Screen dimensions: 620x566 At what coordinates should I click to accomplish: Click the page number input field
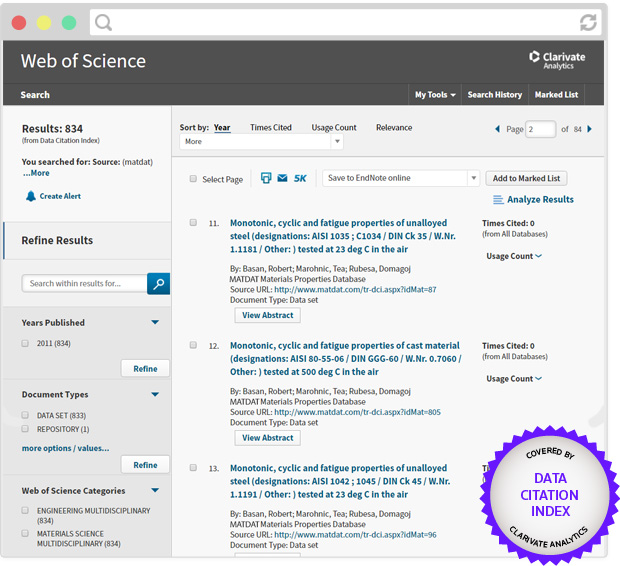541,129
